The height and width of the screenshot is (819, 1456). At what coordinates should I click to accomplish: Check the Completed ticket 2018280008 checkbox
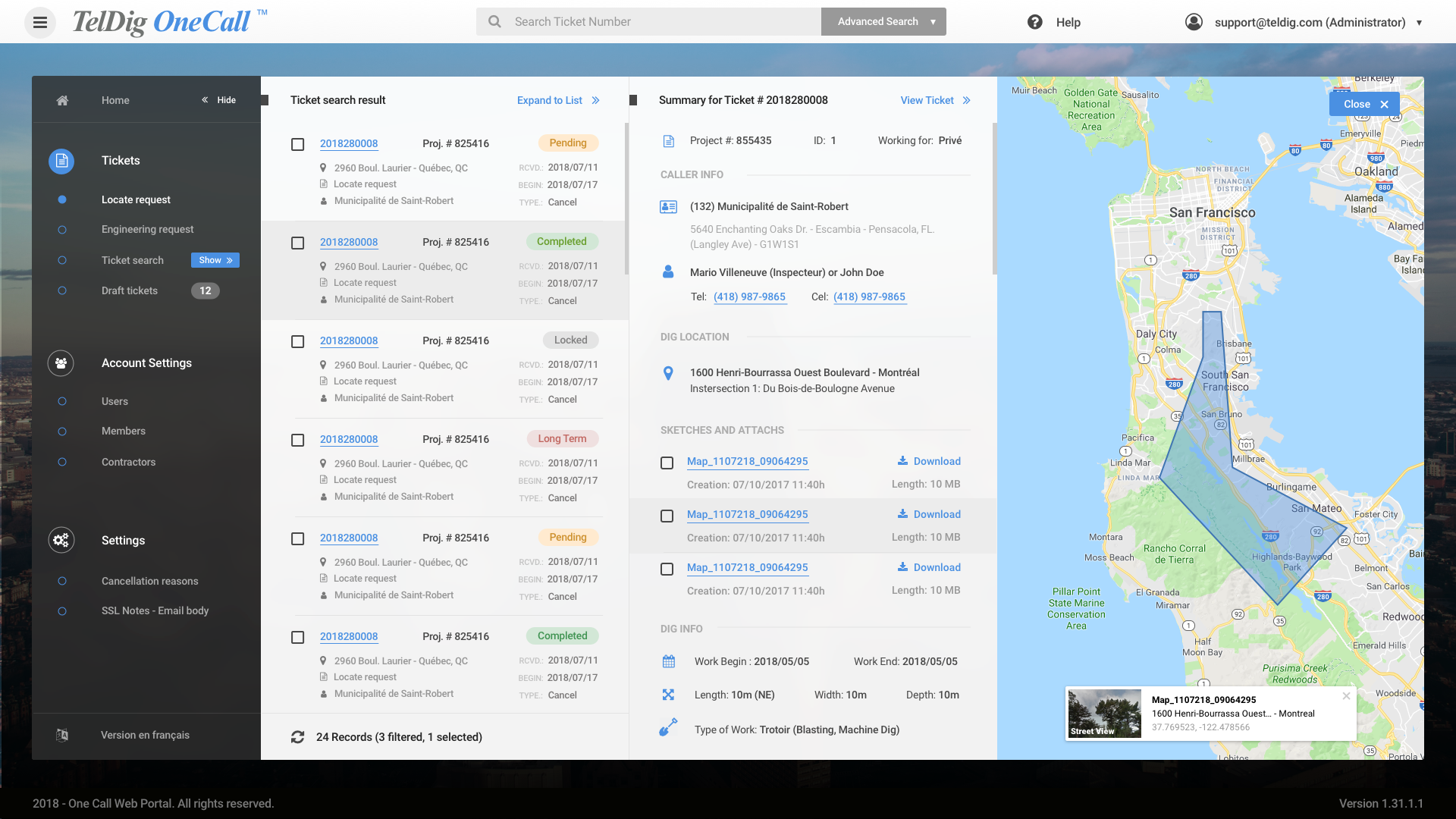[298, 243]
